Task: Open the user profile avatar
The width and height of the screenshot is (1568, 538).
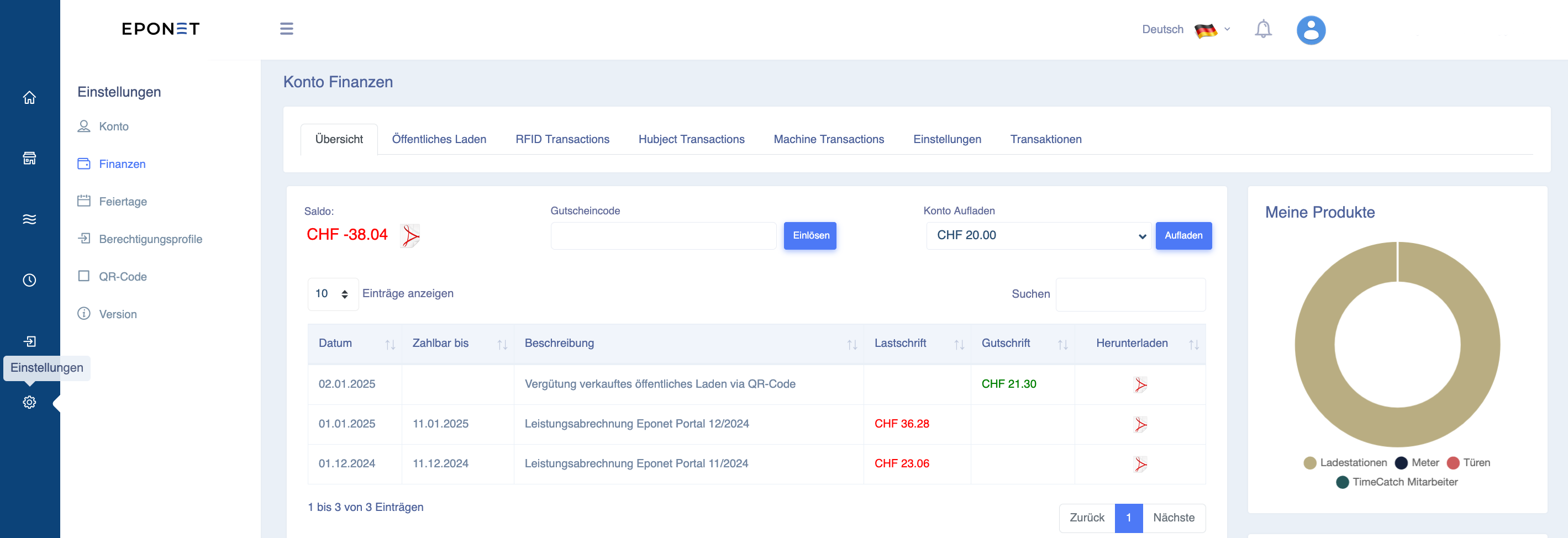Action: click(1311, 30)
